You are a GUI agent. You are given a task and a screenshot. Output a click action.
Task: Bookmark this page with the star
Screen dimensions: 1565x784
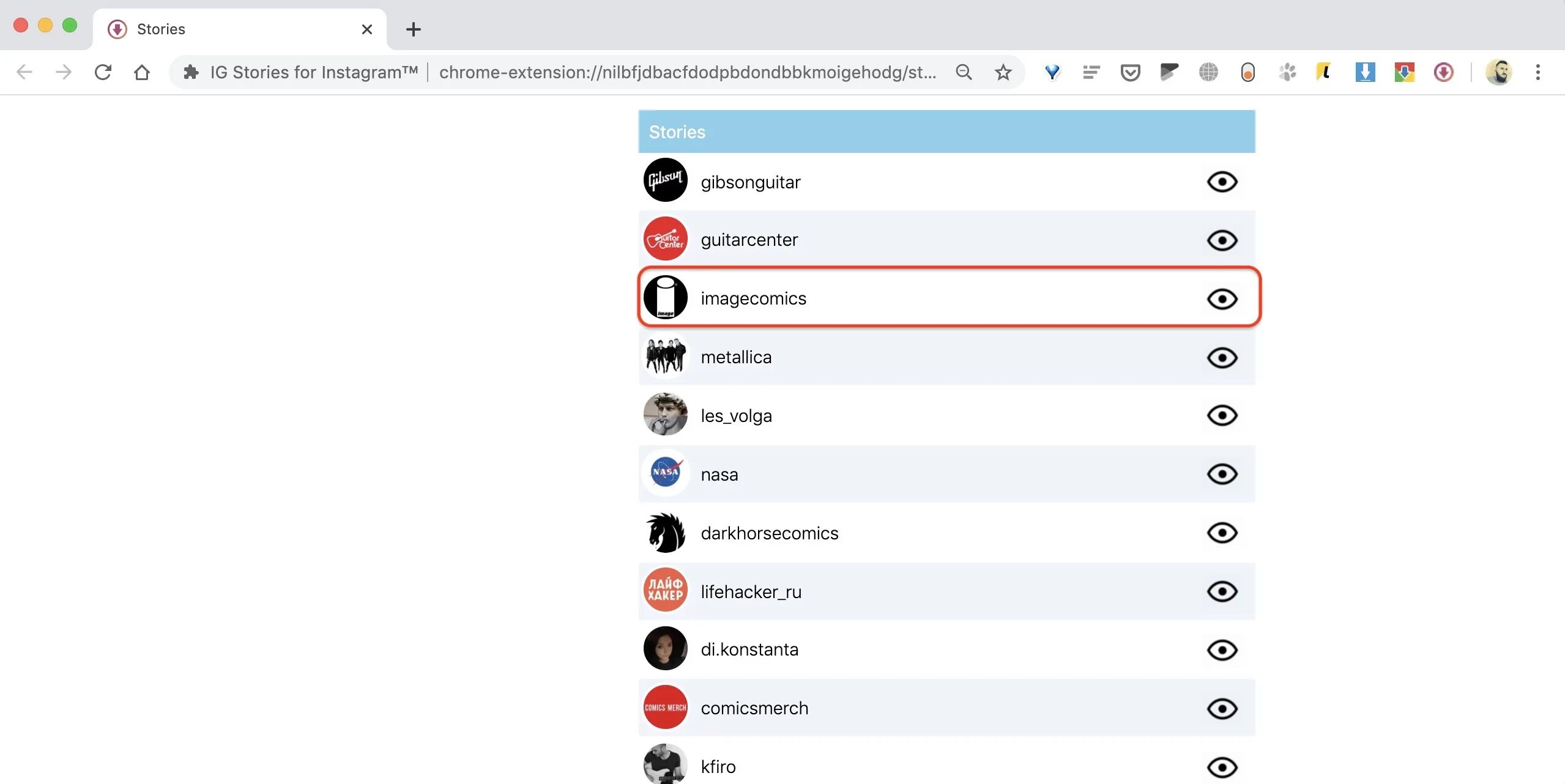(1003, 72)
